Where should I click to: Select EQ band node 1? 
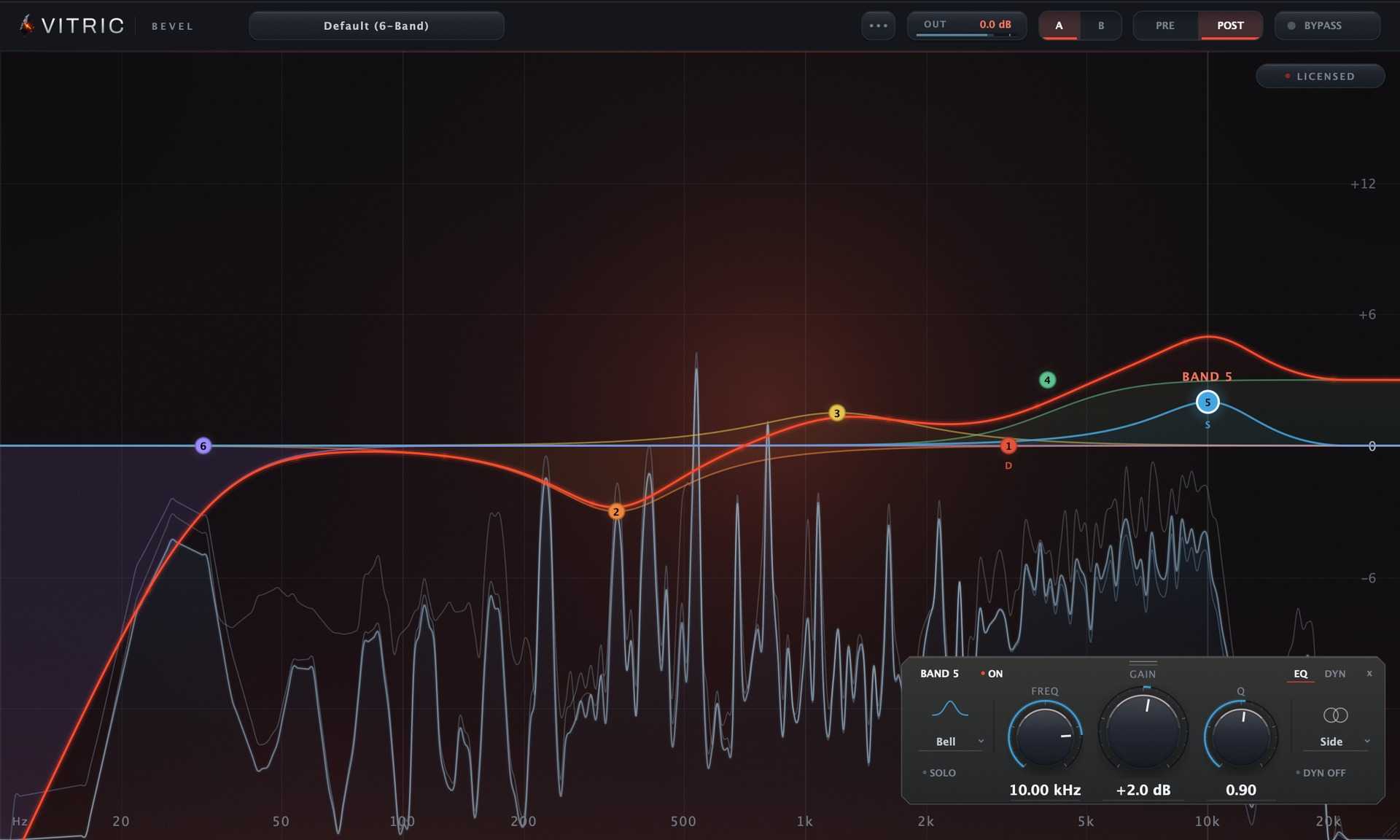click(1008, 446)
